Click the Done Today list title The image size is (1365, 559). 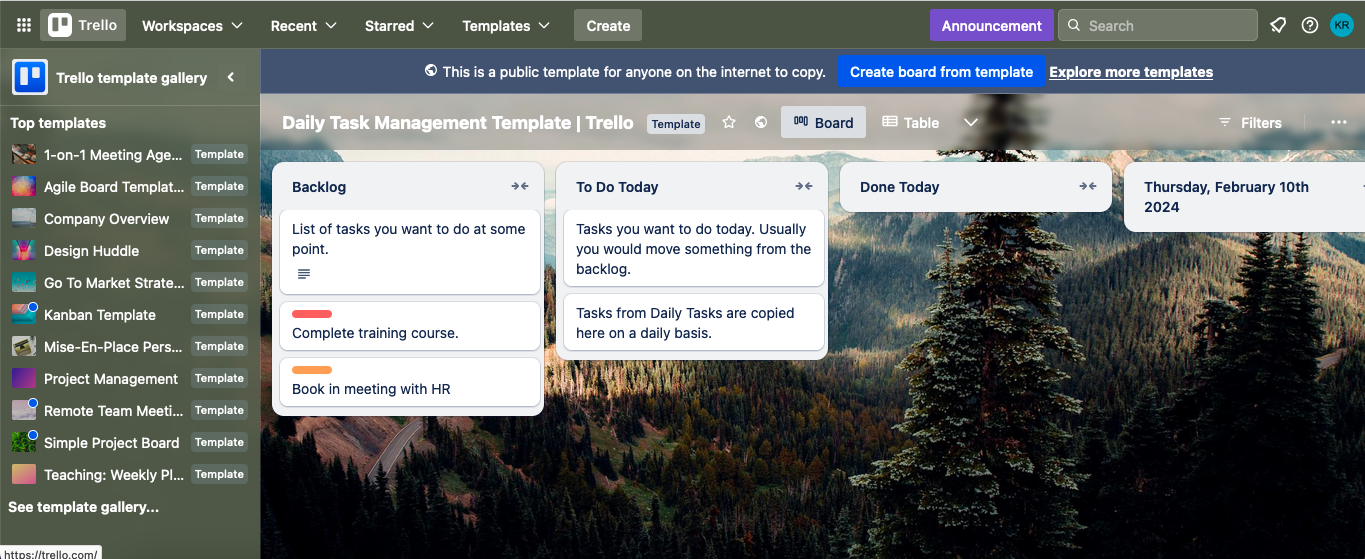(899, 186)
